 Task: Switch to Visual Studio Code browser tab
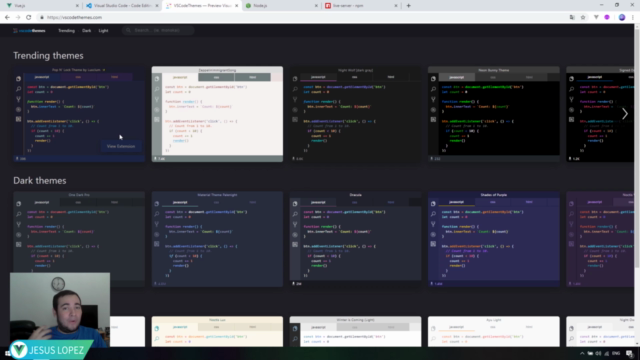point(122,6)
